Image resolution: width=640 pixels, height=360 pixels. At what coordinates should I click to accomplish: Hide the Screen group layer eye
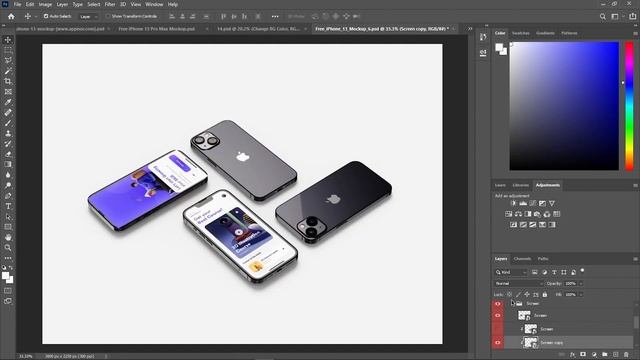click(498, 304)
